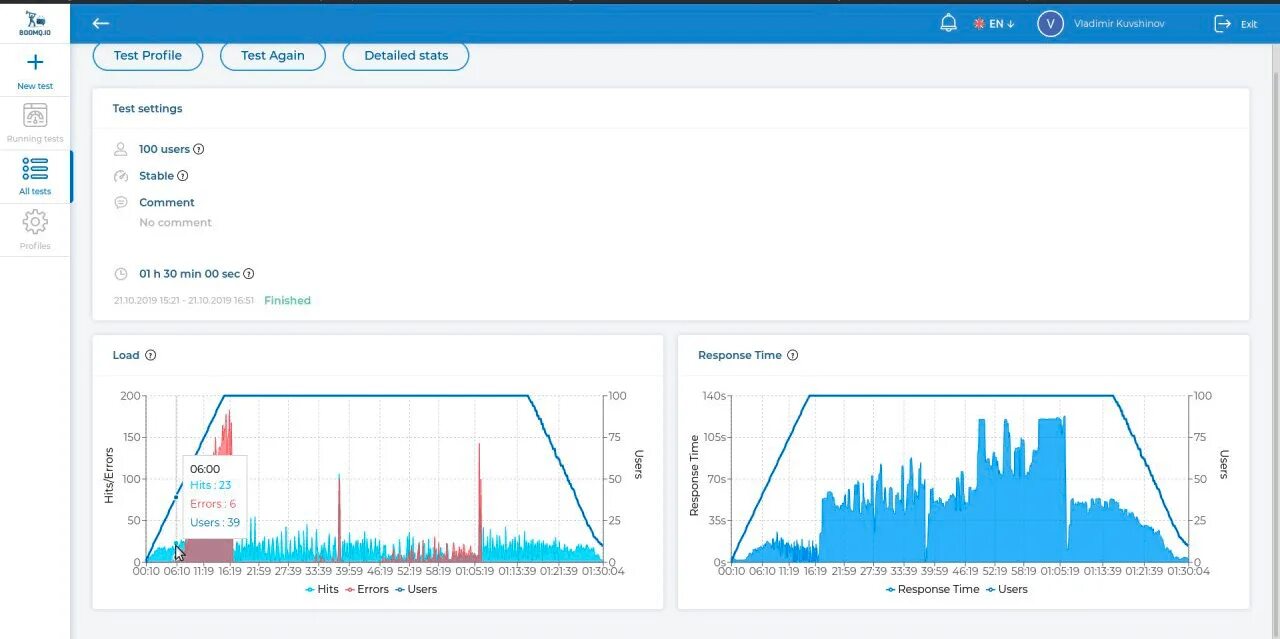Click the No comment text
The image size is (1280, 639).
click(175, 223)
